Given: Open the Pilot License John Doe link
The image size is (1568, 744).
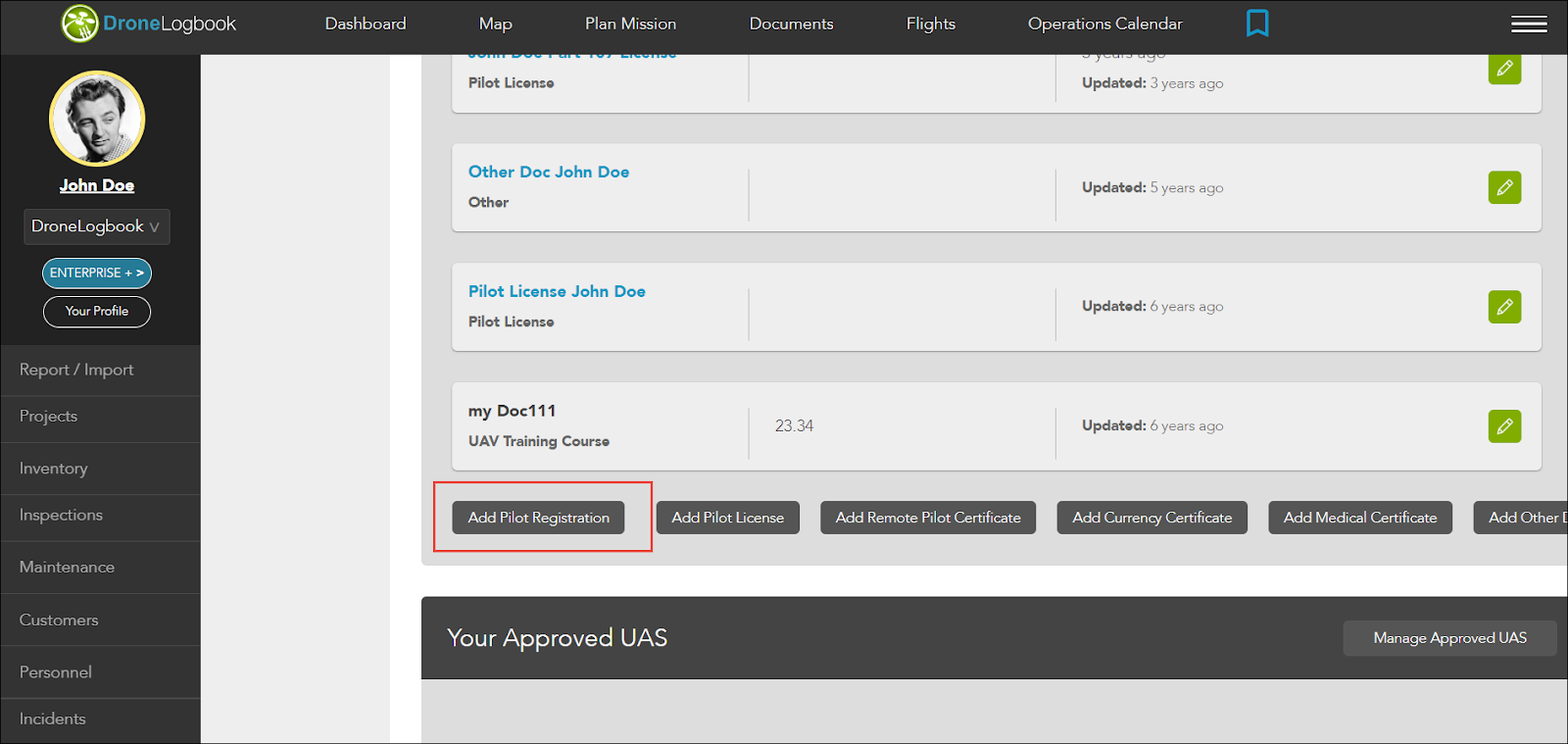Looking at the screenshot, I should click(557, 291).
